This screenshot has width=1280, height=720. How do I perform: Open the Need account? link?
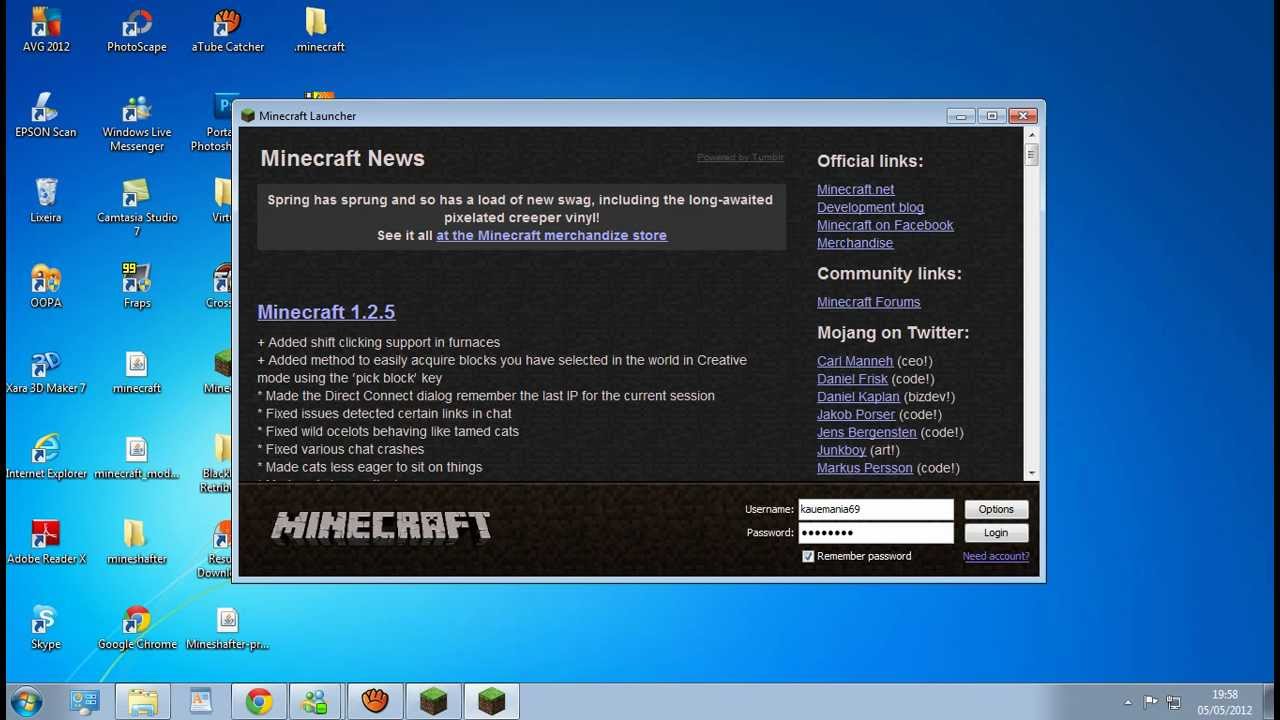click(x=995, y=556)
